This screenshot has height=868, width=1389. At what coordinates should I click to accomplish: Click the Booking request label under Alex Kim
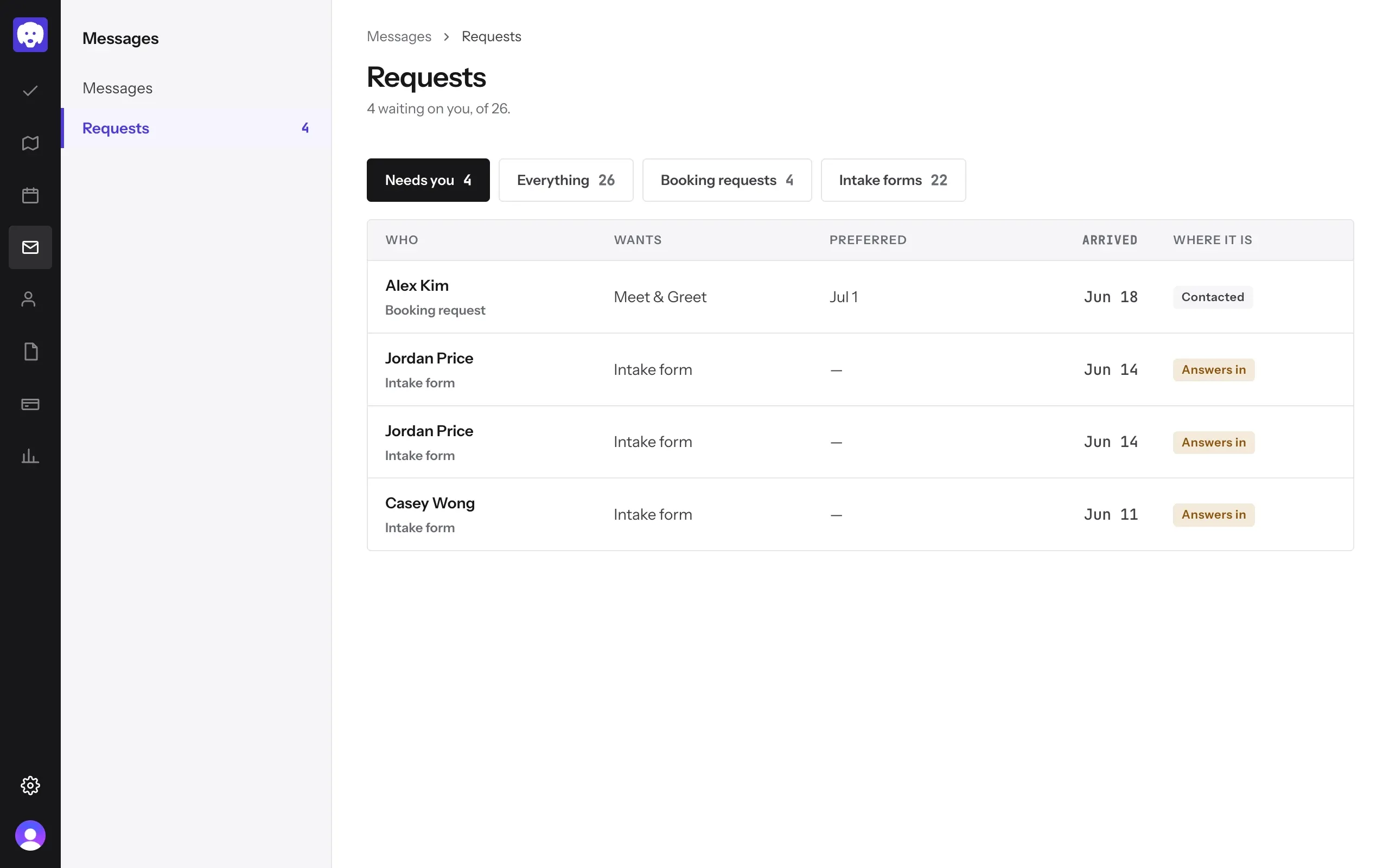tap(435, 310)
